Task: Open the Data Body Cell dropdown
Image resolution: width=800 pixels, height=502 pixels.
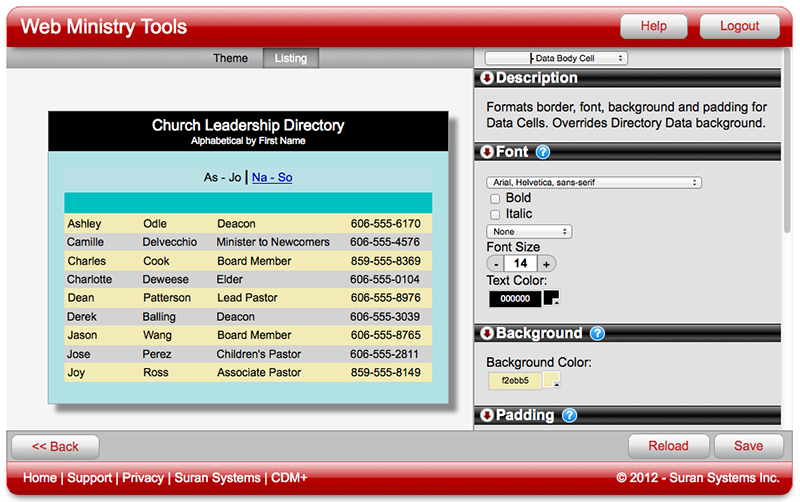Action: coord(556,59)
